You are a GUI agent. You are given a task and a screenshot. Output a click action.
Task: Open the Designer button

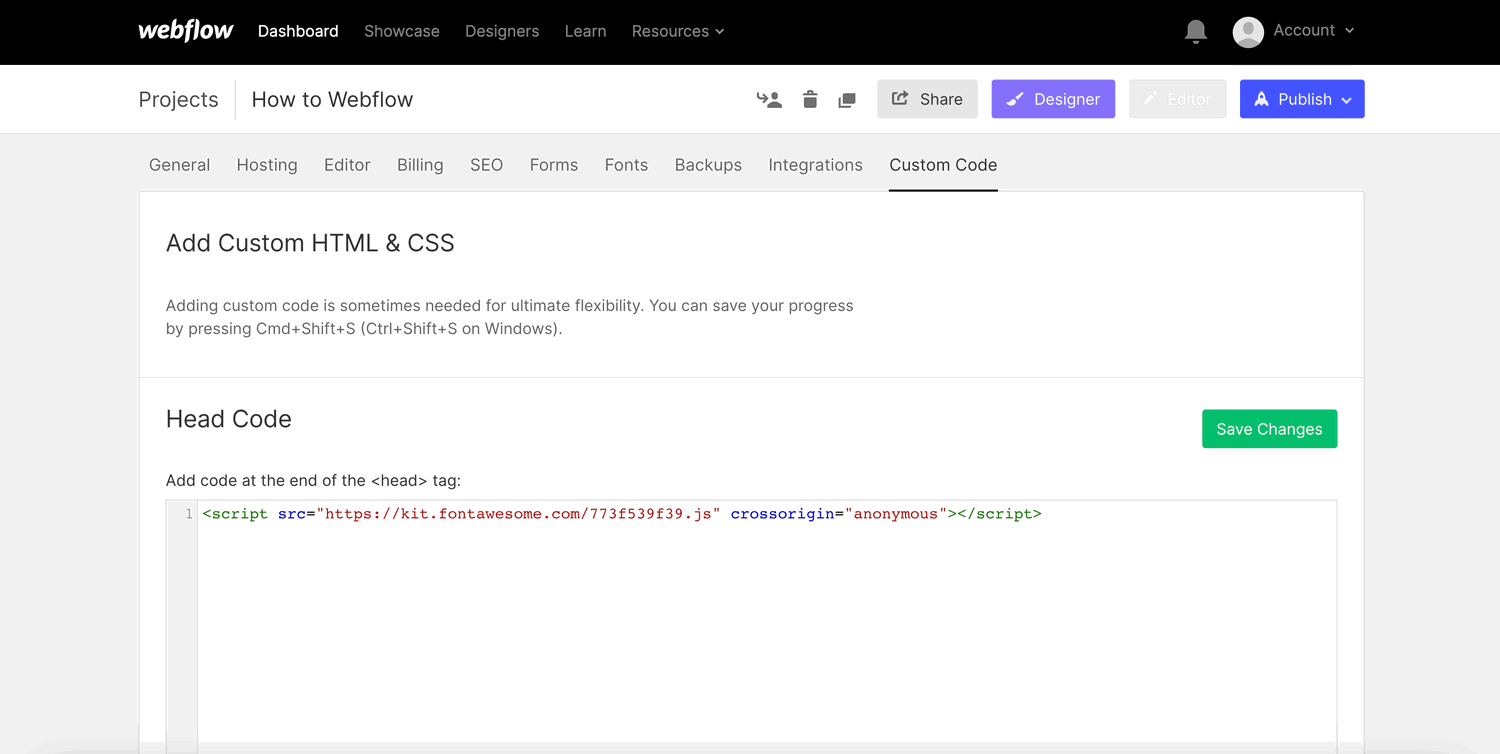coord(1053,99)
